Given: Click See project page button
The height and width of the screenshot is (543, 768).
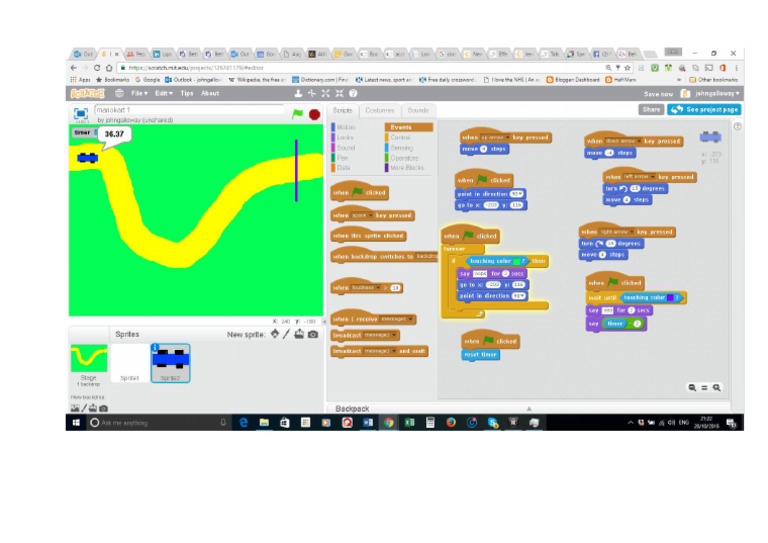Looking at the screenshot, I should [704, 110].
